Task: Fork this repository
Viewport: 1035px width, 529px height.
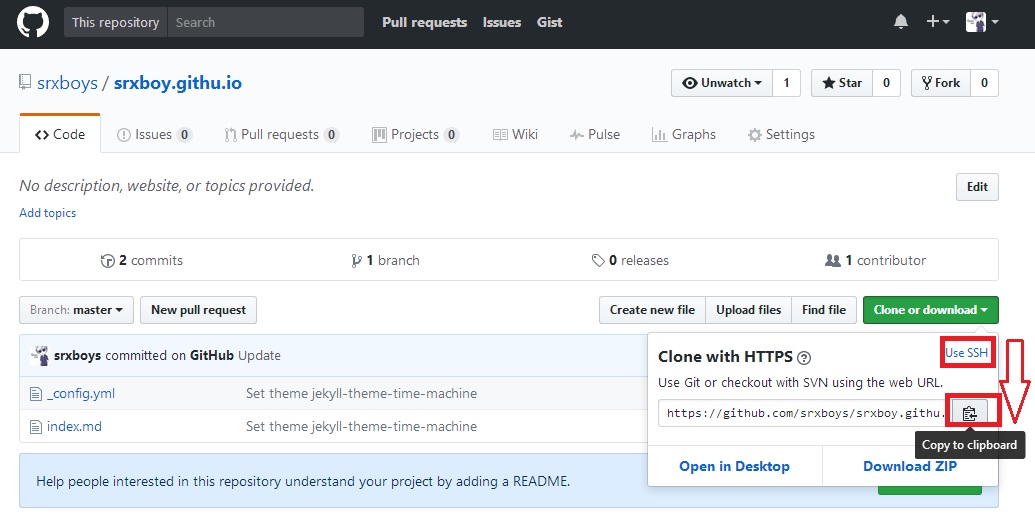Action: point(941,83)
